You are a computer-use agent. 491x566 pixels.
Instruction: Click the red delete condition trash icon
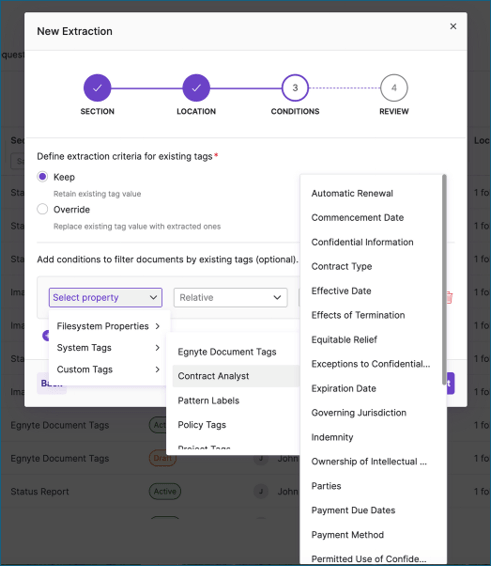click(449, 297)
